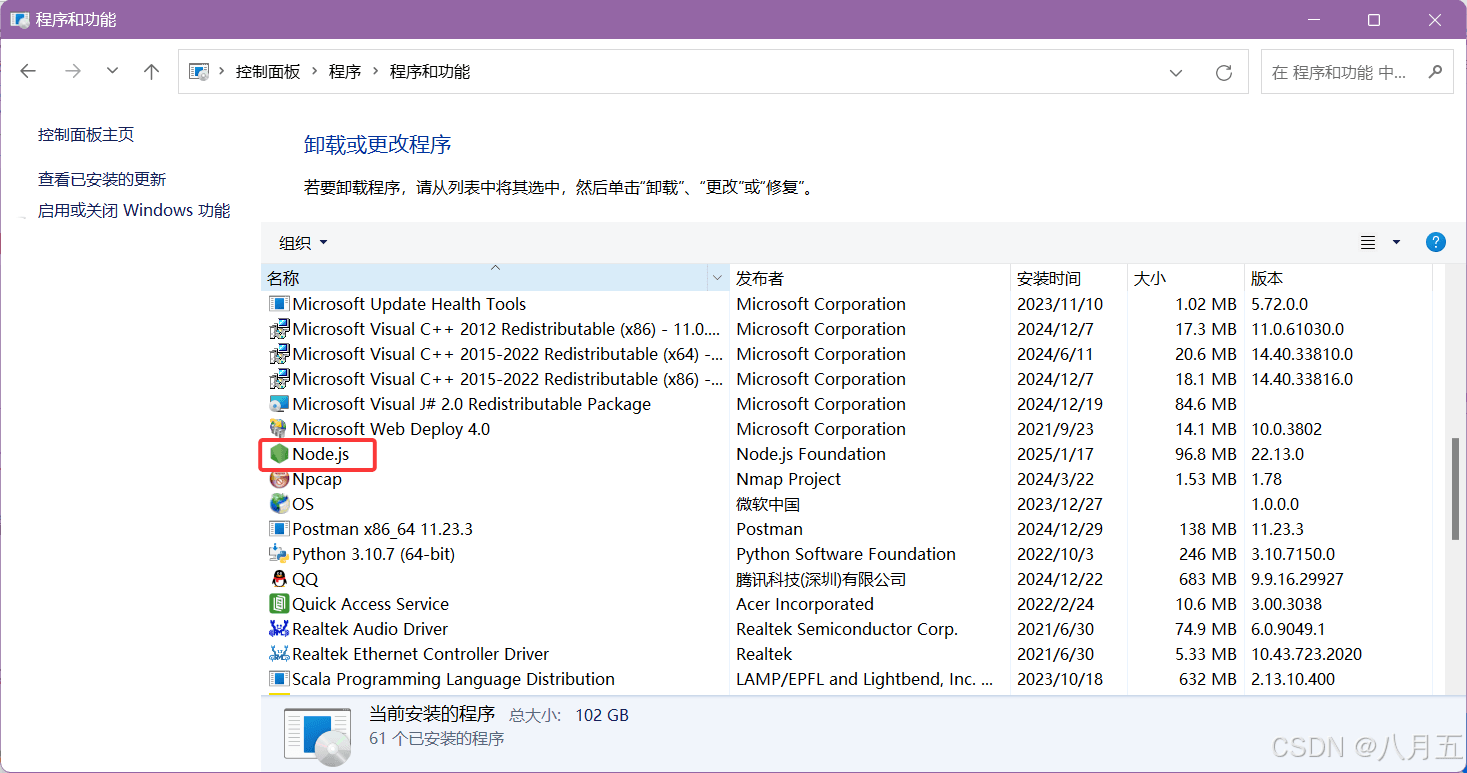
Task: Click the Quick Access Service icon
Action: point(279,604)
